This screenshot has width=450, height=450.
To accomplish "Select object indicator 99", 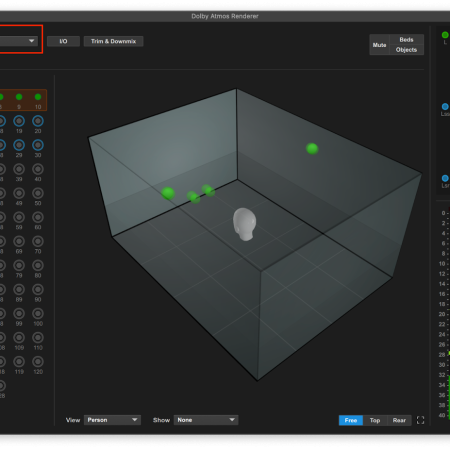I will point(19,314).
